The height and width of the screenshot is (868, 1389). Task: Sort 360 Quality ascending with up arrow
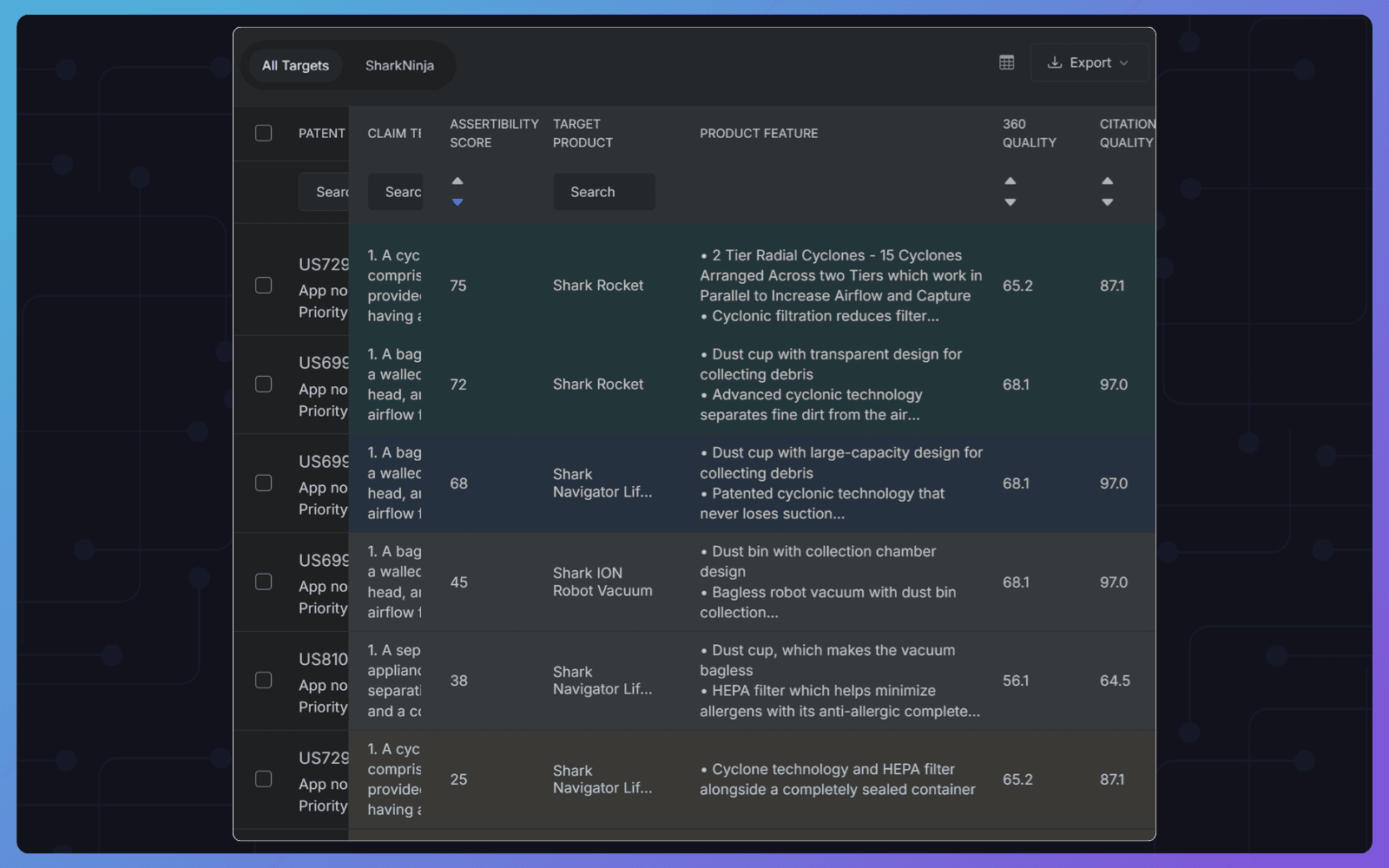coord(1010,181)
